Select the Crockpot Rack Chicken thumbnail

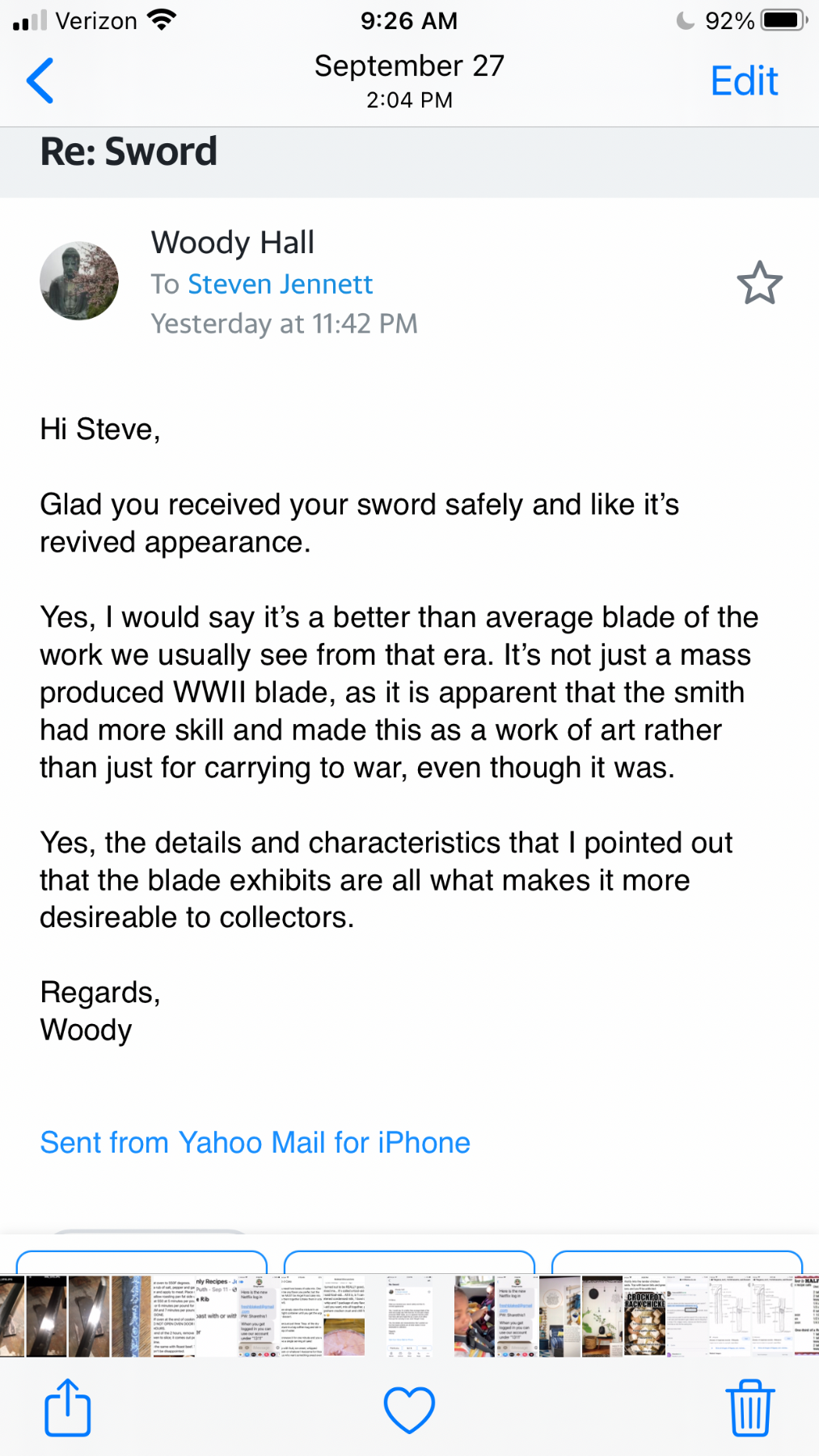pyautogui.click(x=644, y=1316)
